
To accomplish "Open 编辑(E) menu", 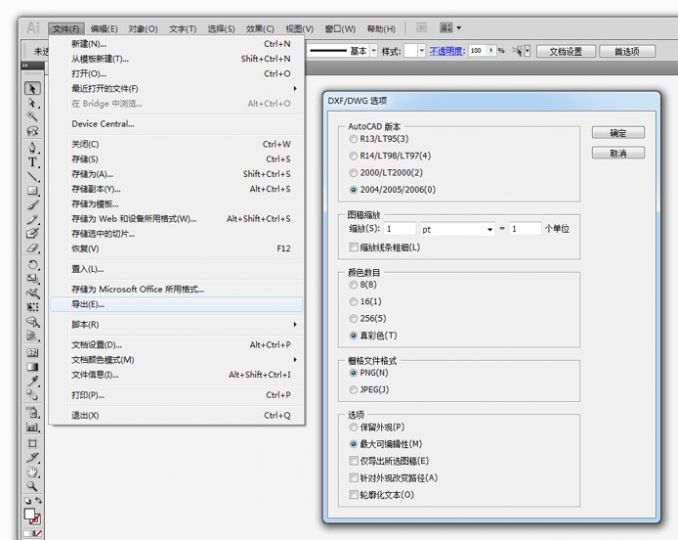I will pyautogui.click(x=104, y=29).
